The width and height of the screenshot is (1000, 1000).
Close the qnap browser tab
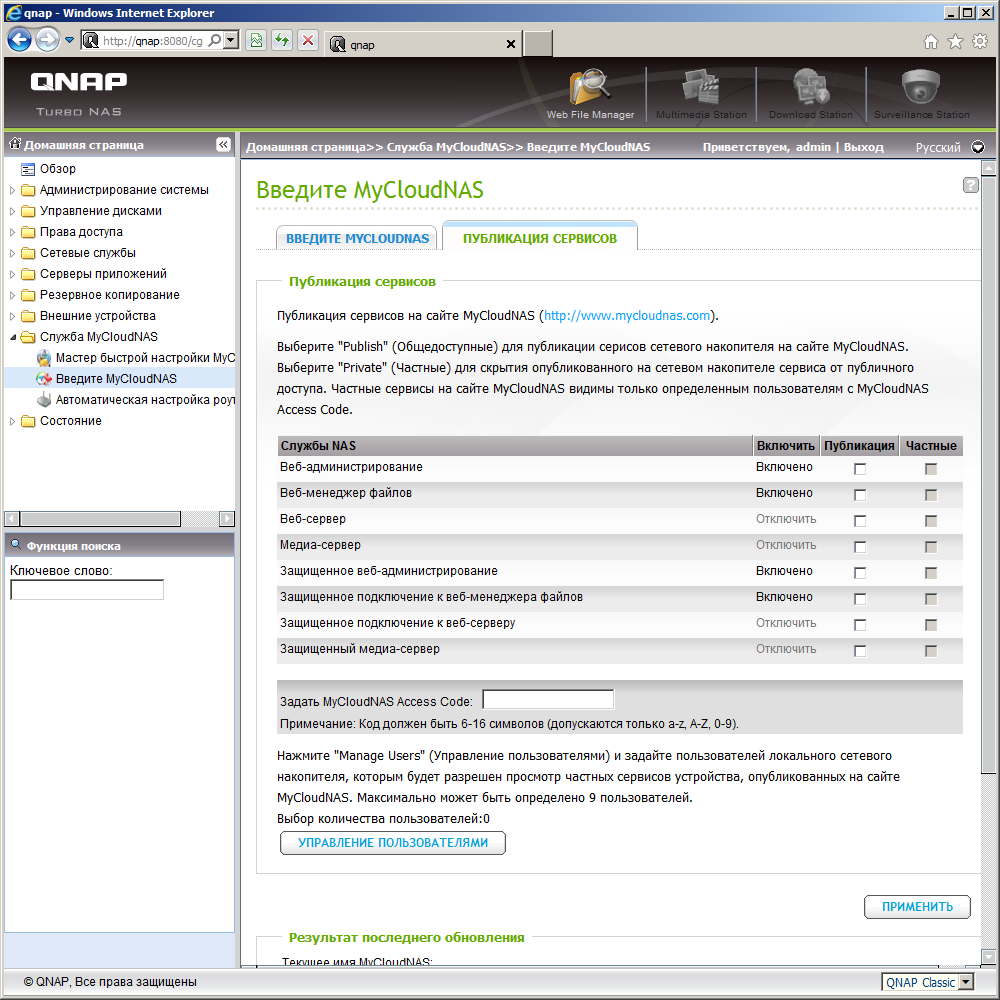pos(510,44)
